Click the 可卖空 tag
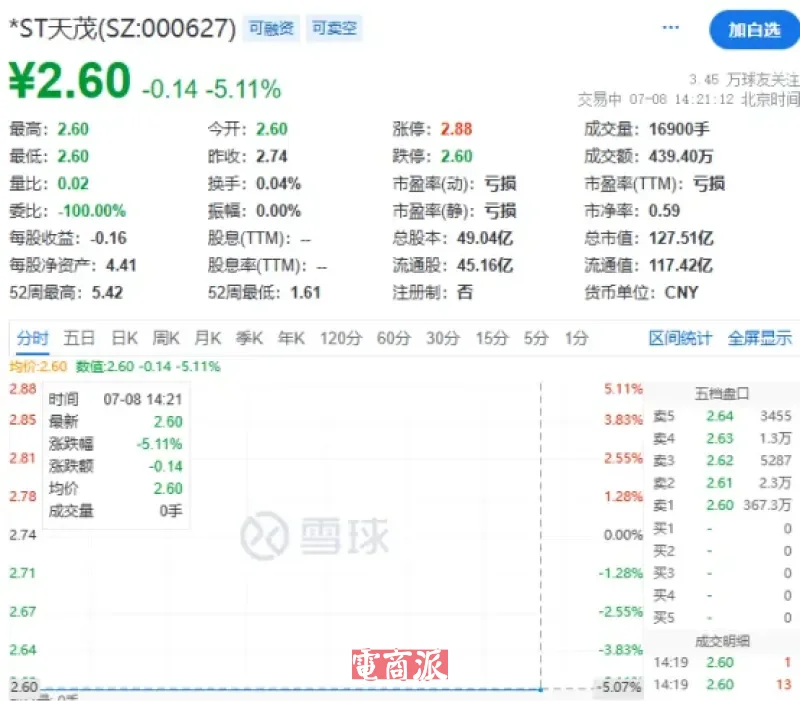Image resolution: width=800 pixels, height=702 pixels. click(334, 28)
